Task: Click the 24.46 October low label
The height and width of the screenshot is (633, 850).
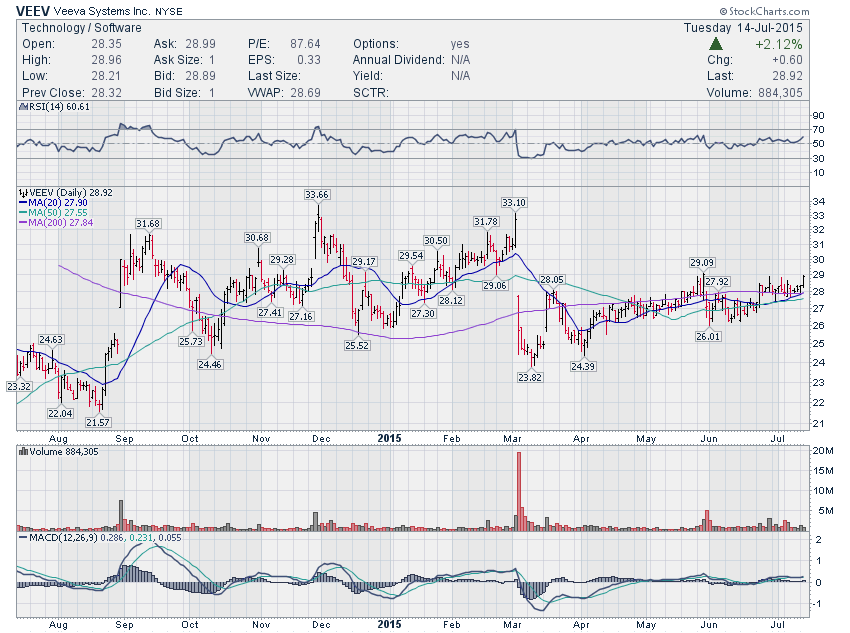Action: point(210,364)
